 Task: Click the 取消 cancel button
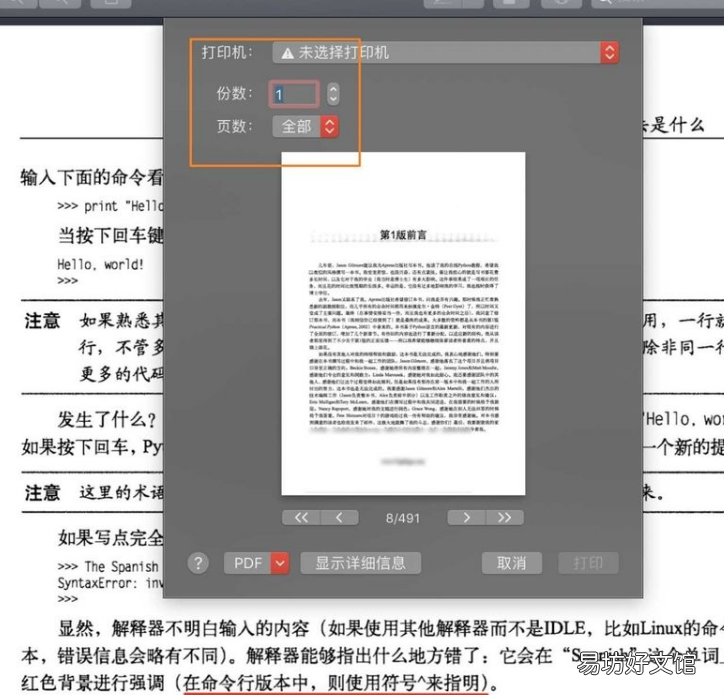click(x=512, y=563)
